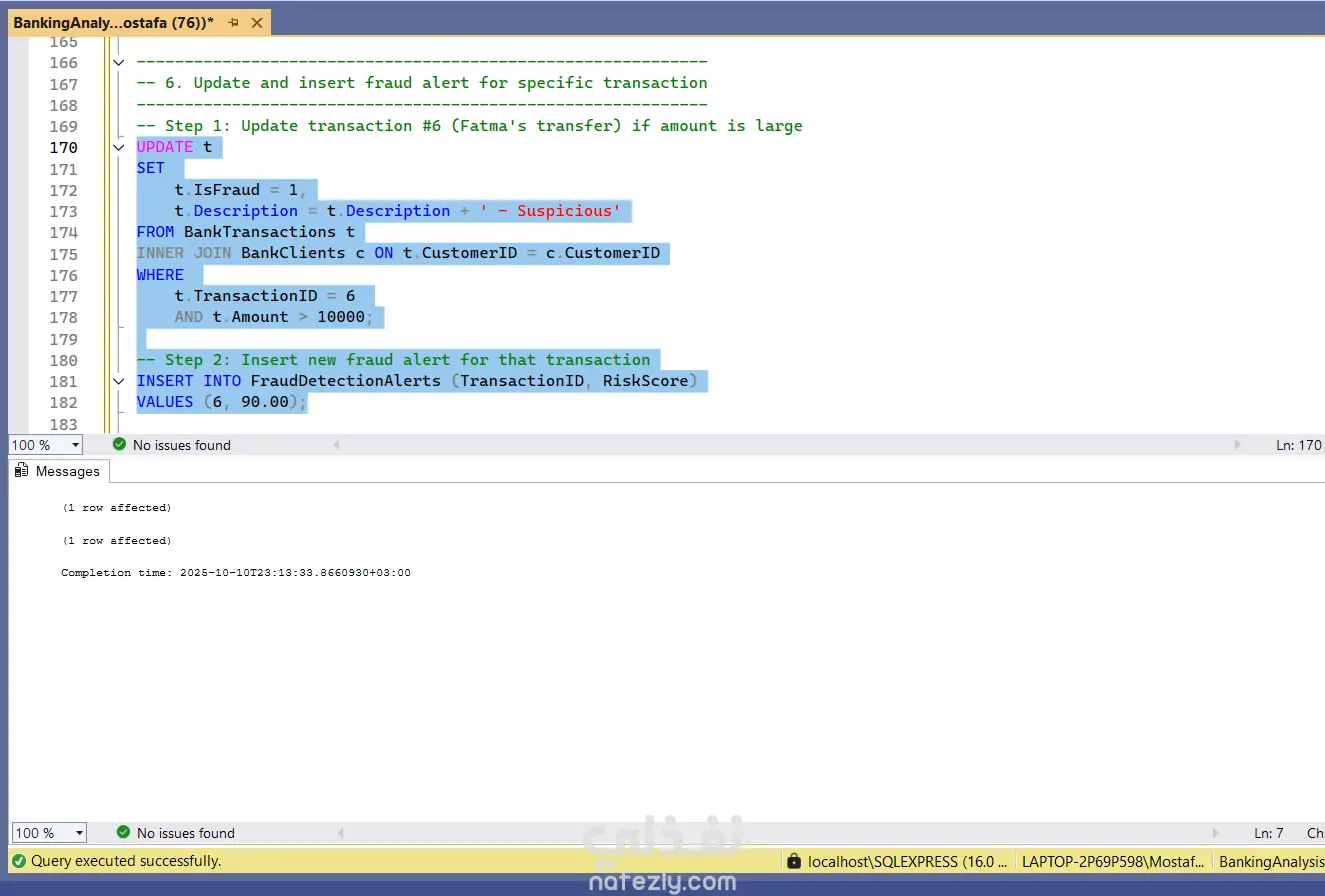The height and width of the screenshot is (896, 1325).
Task: Click Messages pane scrollbar right arrow
Action: coord(1216,833)
